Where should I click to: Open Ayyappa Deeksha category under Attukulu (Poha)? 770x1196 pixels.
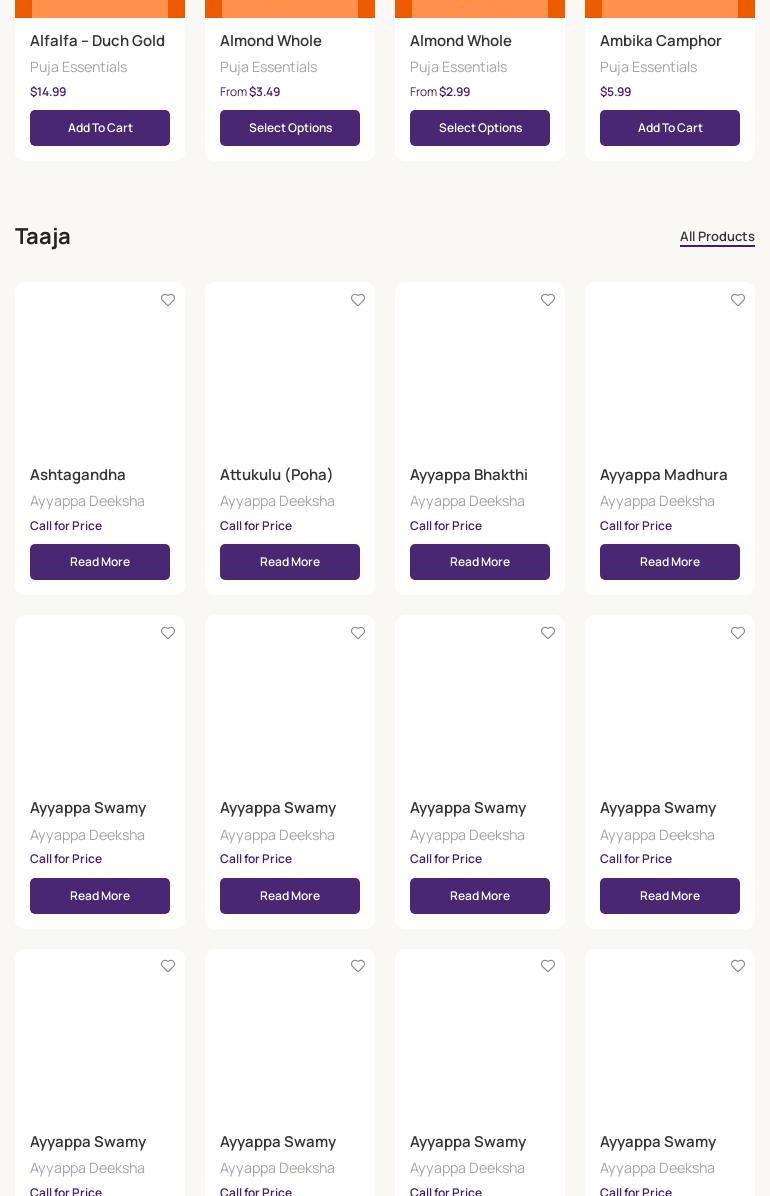(x=277, y=501)
